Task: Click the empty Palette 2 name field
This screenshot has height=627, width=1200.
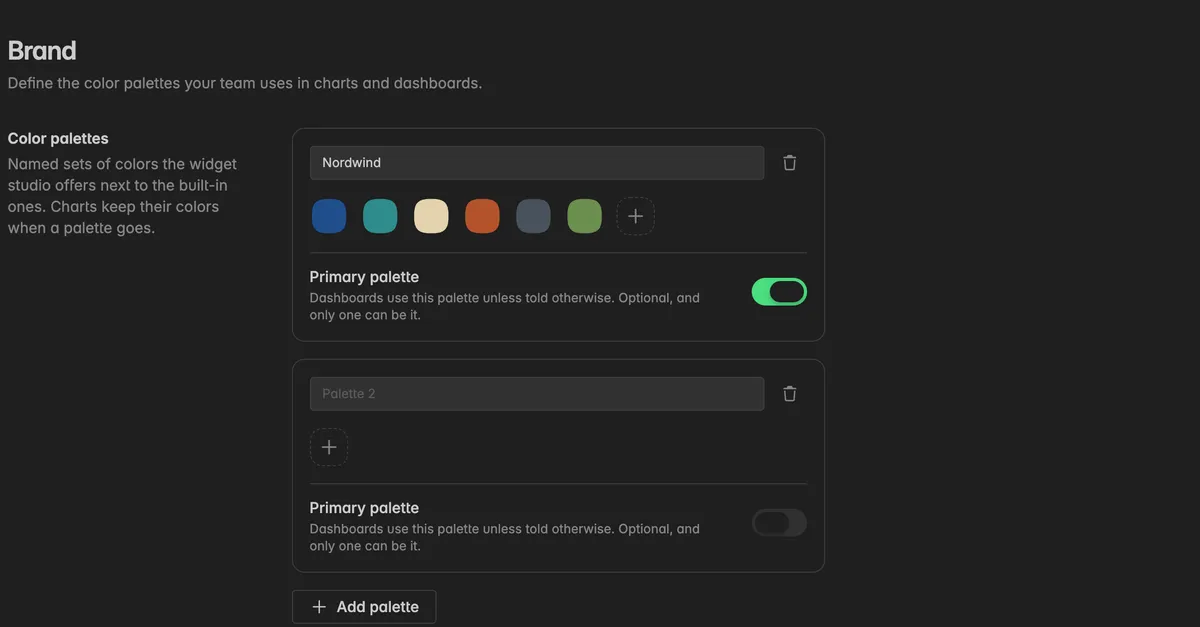Action: 537,394
